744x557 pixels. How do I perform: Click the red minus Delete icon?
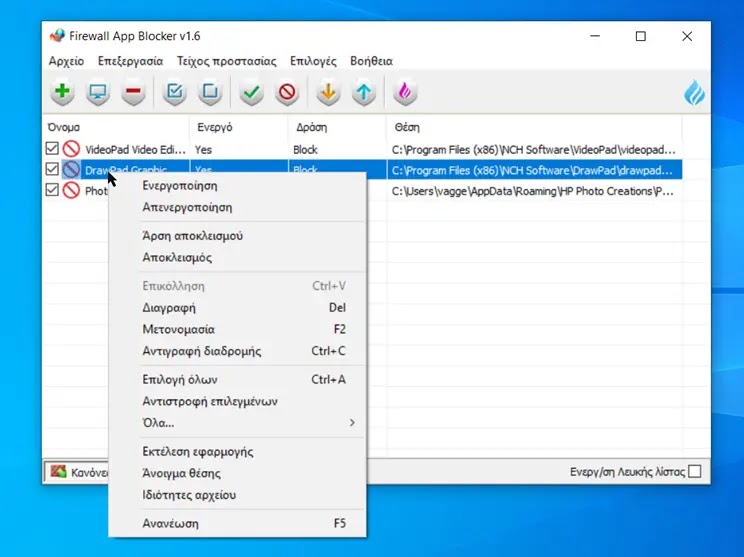point(133,92)
